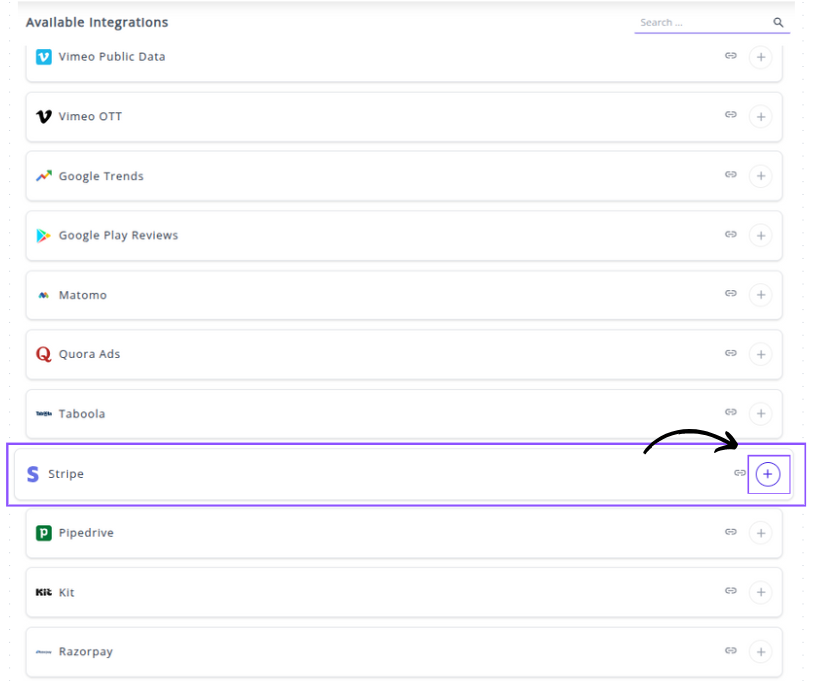Viewport: 813px width, 681px height.
Task: Focus the integrations search field
Action: click(702, 22)
